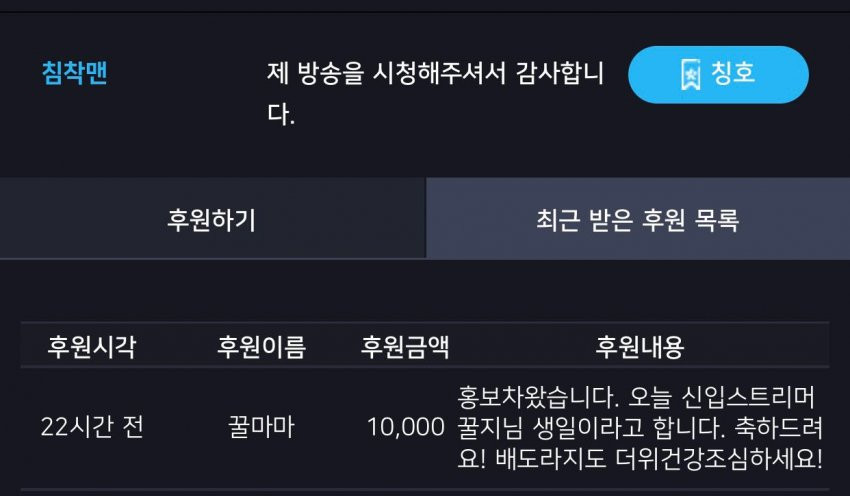Click the 후원이름 column header
This screenshot has width=850, height=496.
coord(261,346)
